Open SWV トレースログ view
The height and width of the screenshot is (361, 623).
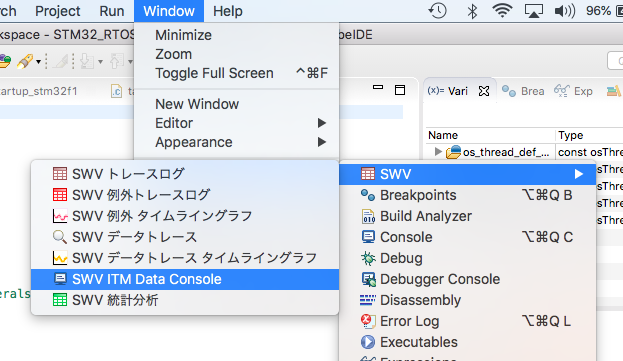coord(185,174)
